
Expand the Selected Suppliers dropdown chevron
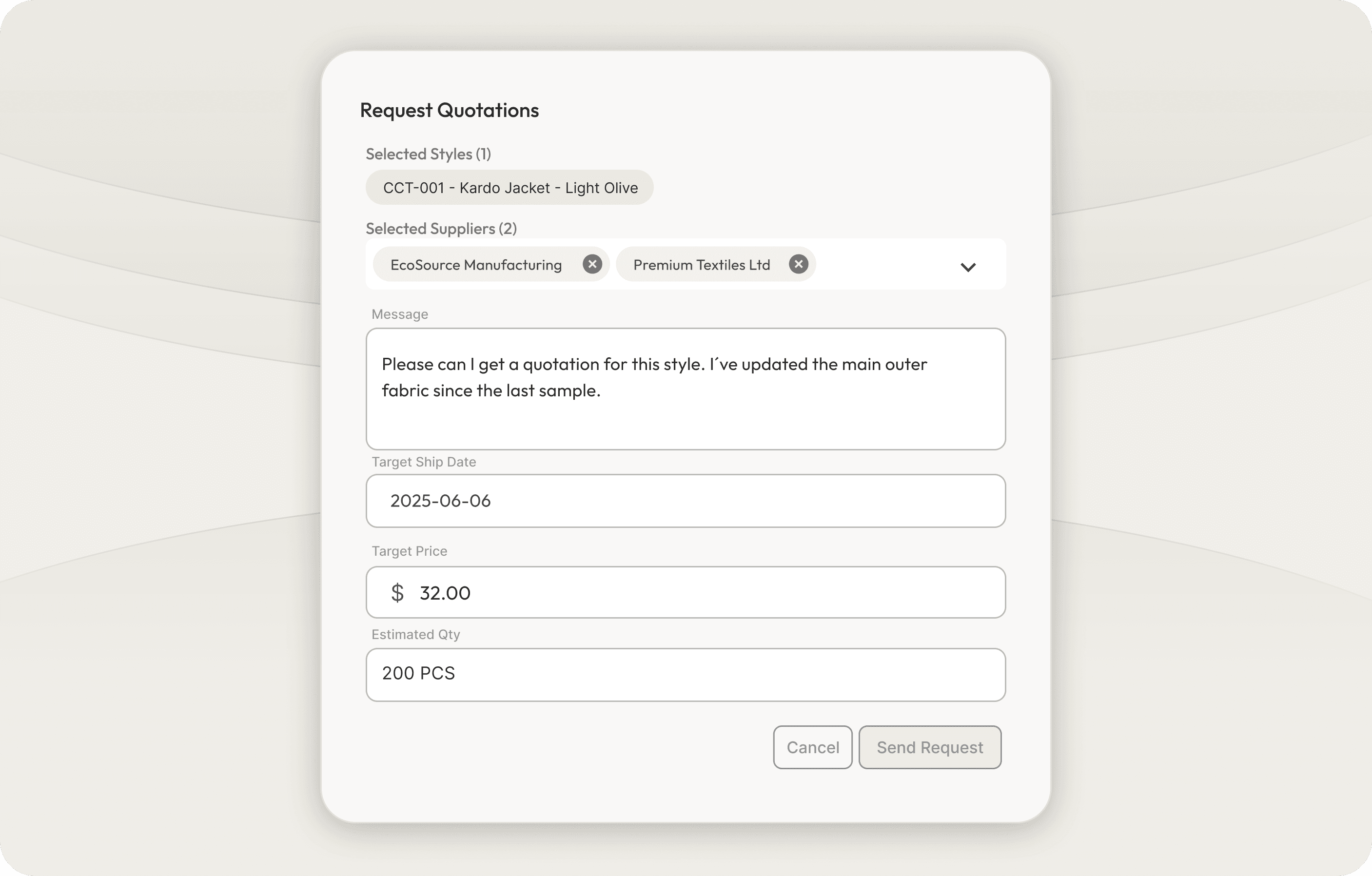pyautogui.click(x=967, y=267)
